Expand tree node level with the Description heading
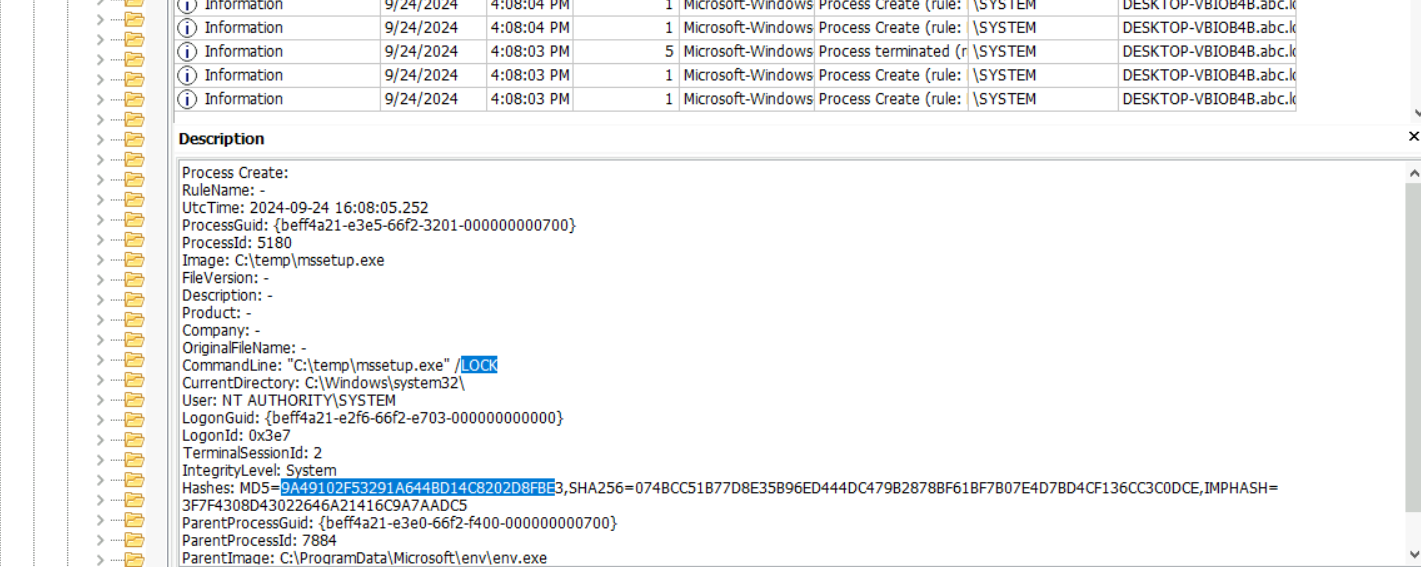The height and width of the screenshot is (567, 1421). [x=100, y=140]
